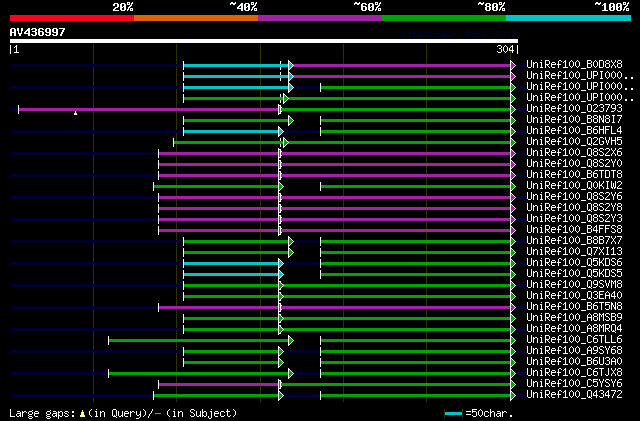Select the UniRef100_Q8S2X6 entry

[574, 152]
